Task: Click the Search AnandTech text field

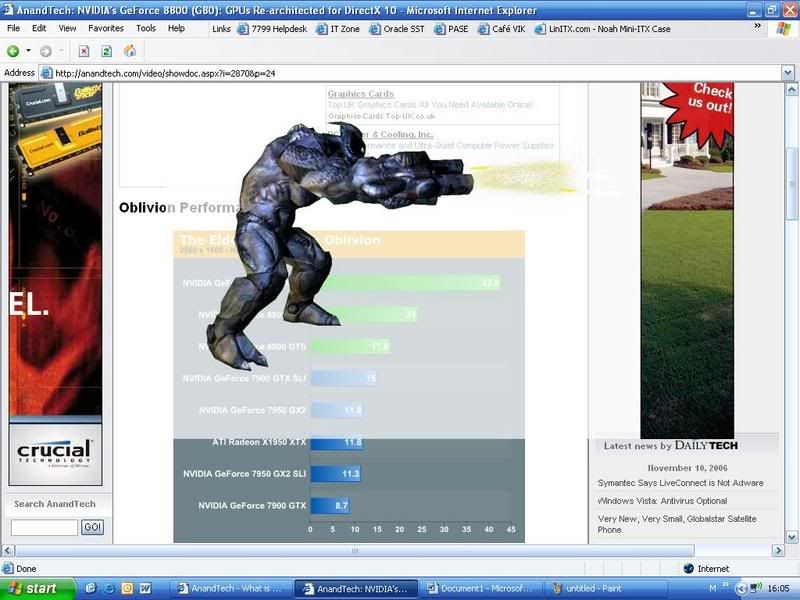Action: [44, 527]
